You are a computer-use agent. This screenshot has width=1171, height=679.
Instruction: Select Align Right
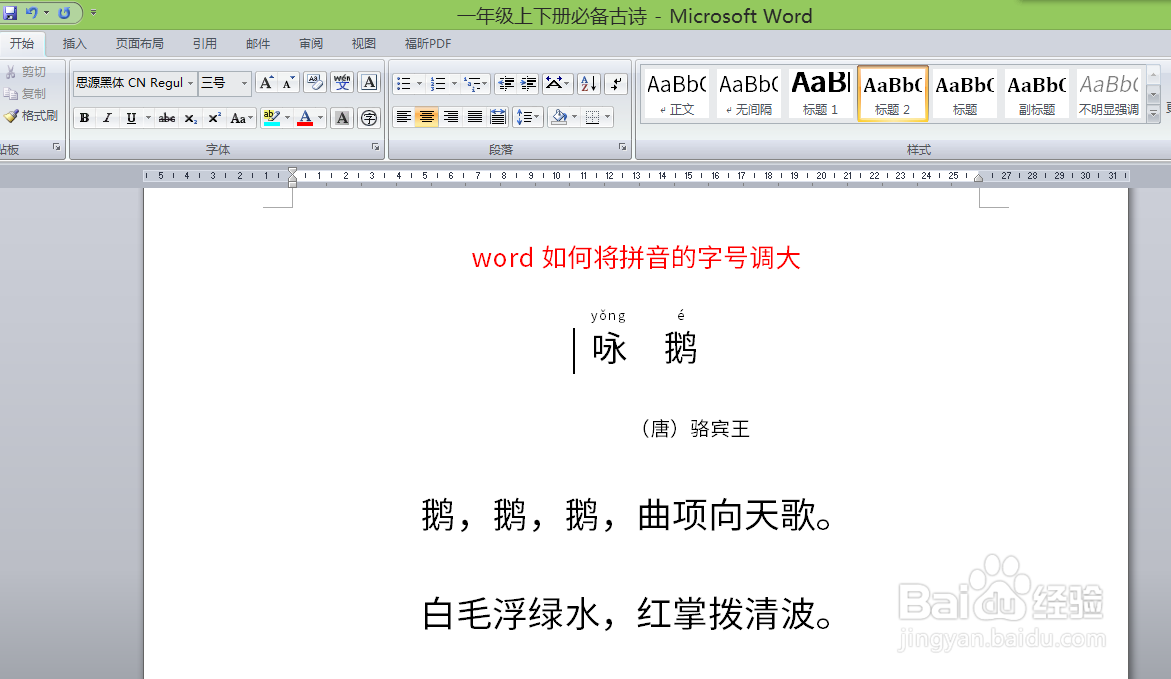point(450,117)
